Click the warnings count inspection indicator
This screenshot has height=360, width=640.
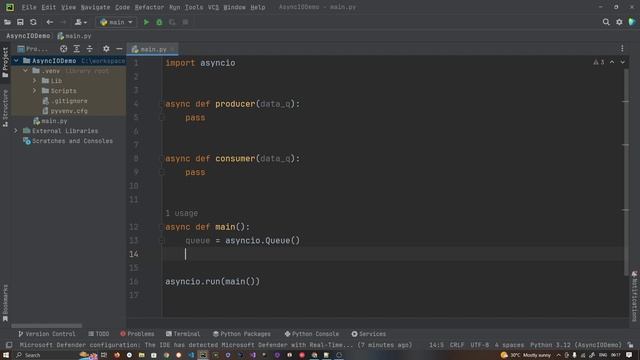click(599, 62)
